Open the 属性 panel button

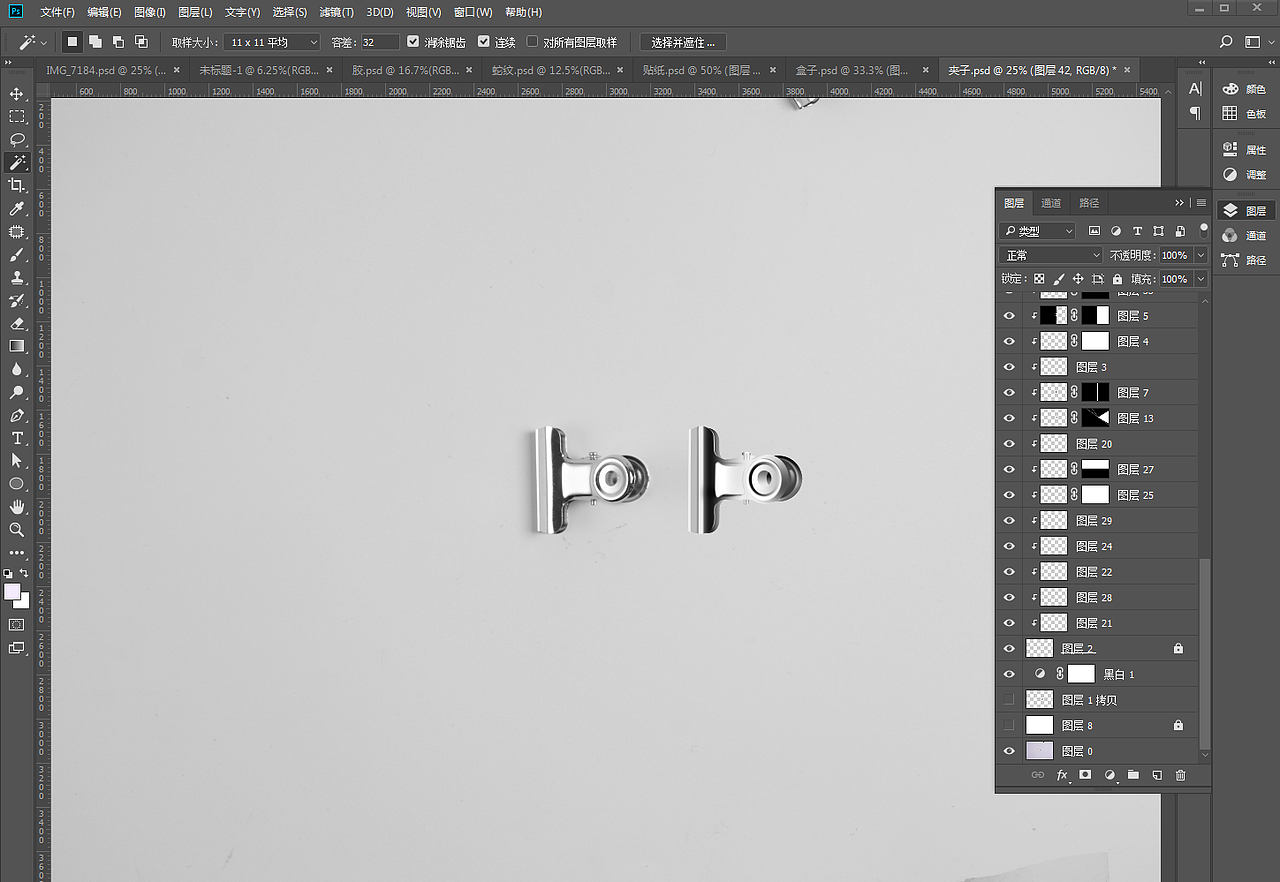click(1244, 150)
